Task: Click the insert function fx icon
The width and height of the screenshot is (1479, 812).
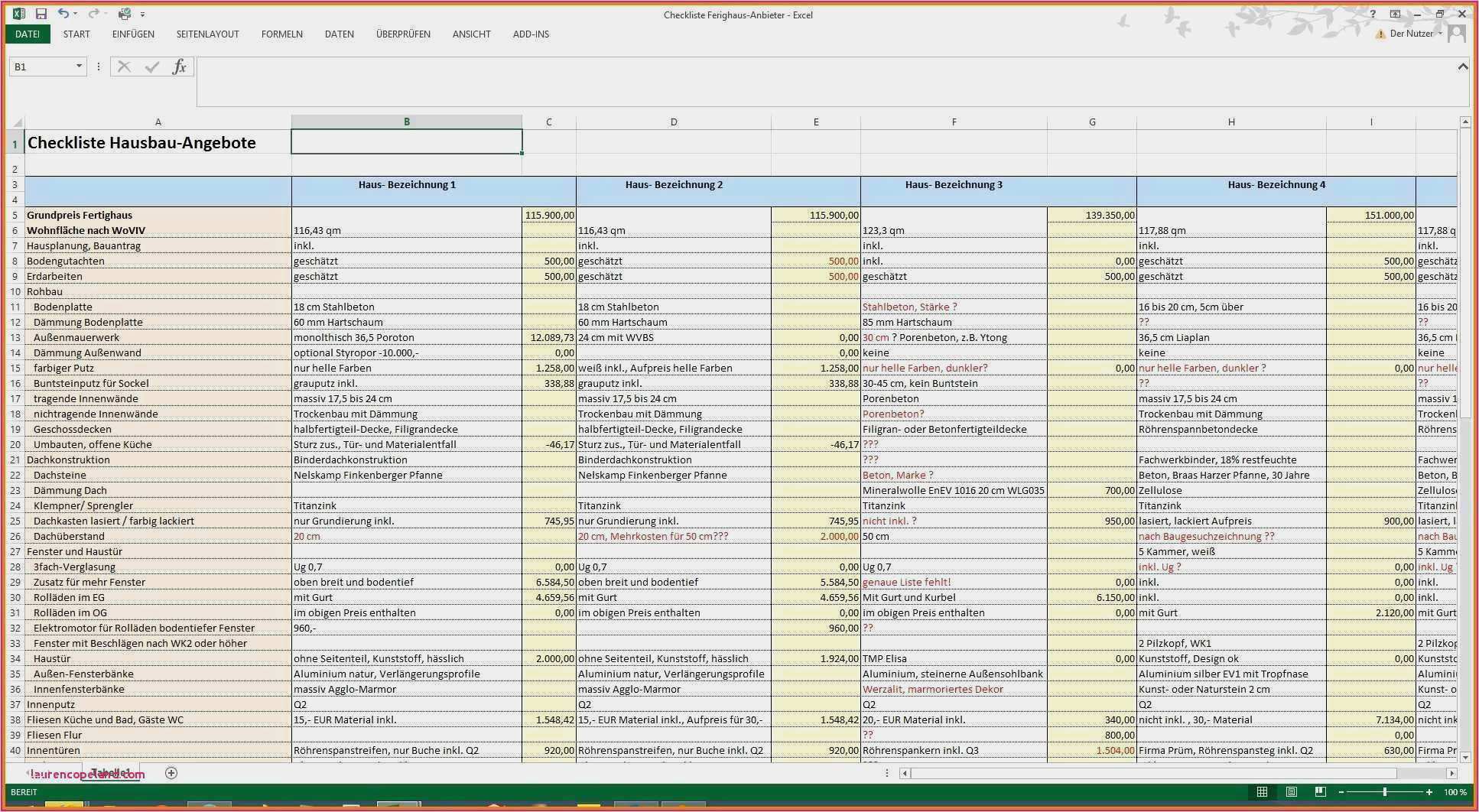Action: [x=179, y=67]
